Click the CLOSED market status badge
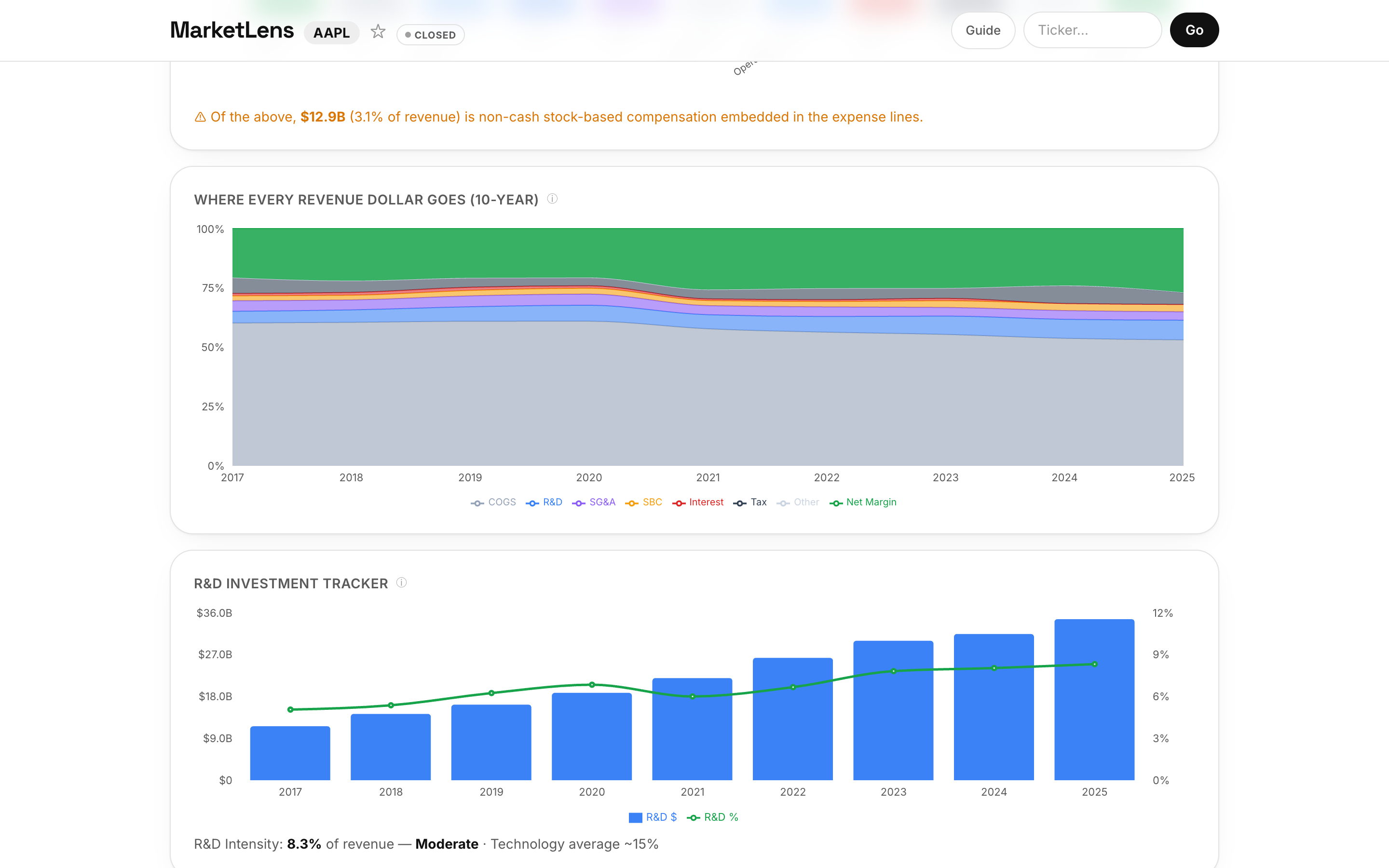 coord(431,35)
